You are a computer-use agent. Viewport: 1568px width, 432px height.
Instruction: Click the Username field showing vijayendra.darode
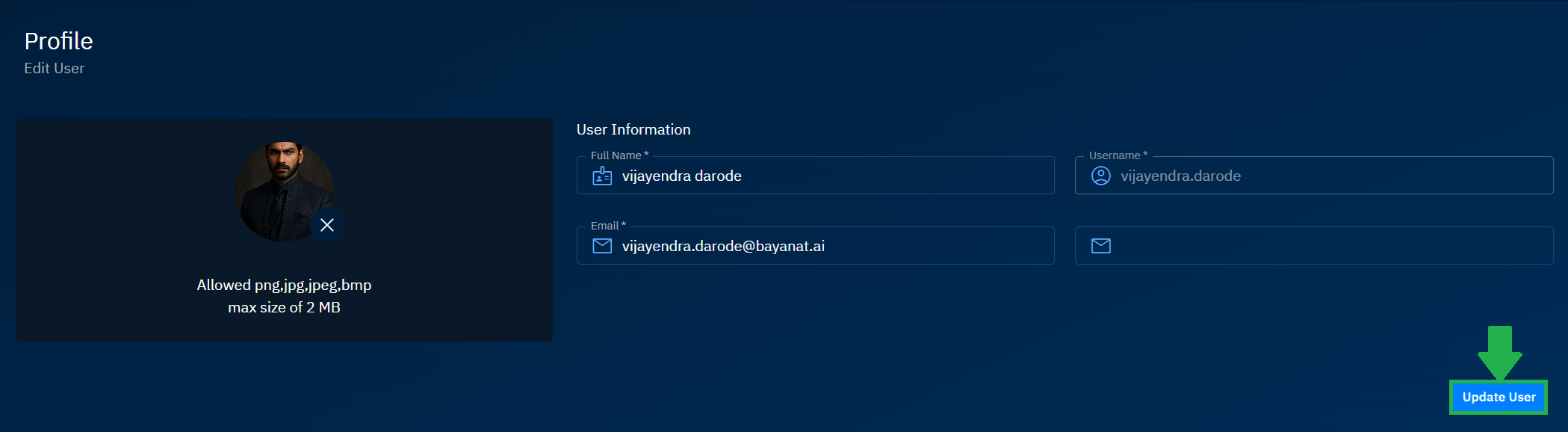pos(1330,176)
